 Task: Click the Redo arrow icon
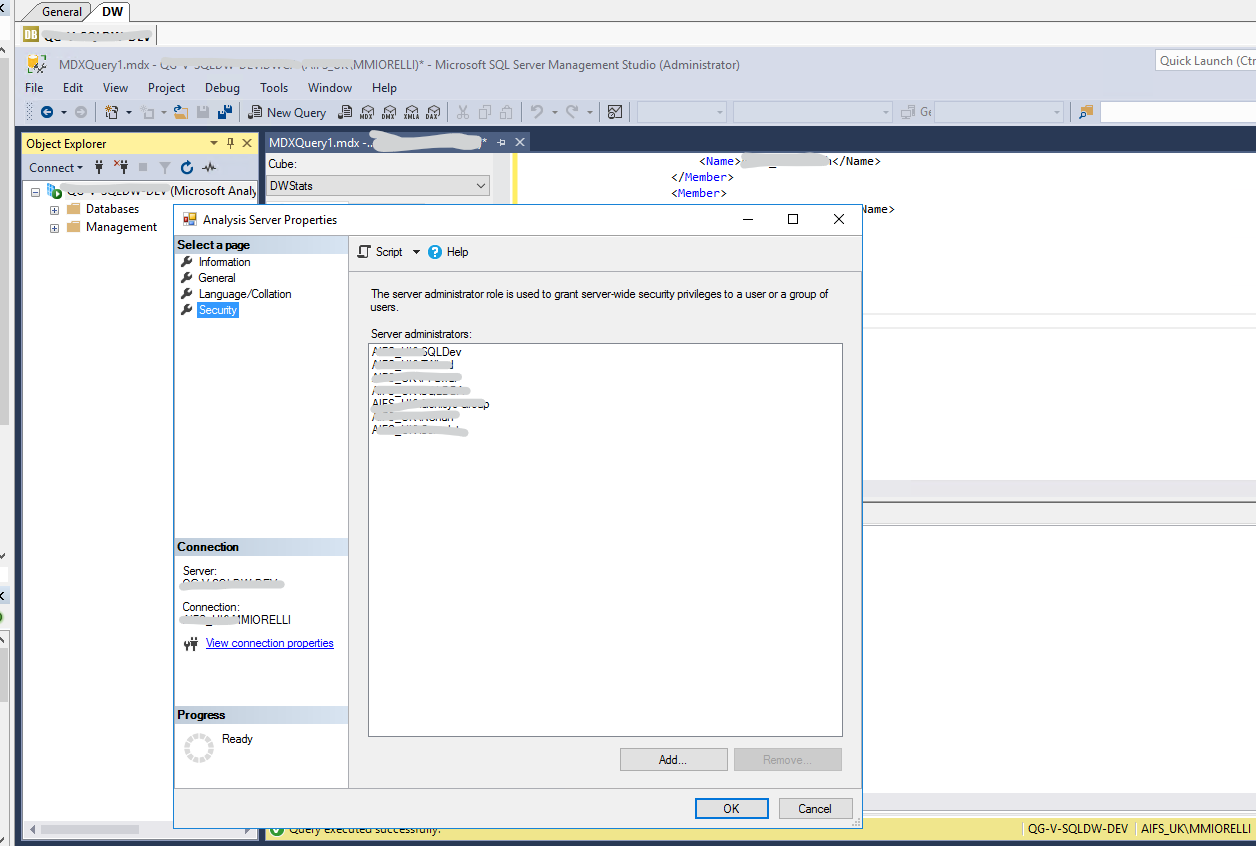point(572,112)
